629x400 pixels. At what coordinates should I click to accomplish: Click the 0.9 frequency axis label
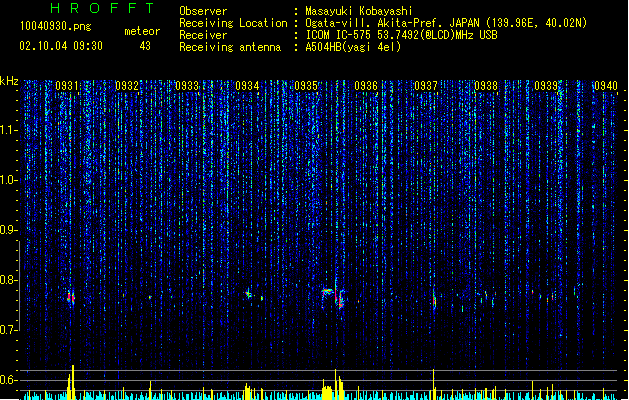(9, 230)
